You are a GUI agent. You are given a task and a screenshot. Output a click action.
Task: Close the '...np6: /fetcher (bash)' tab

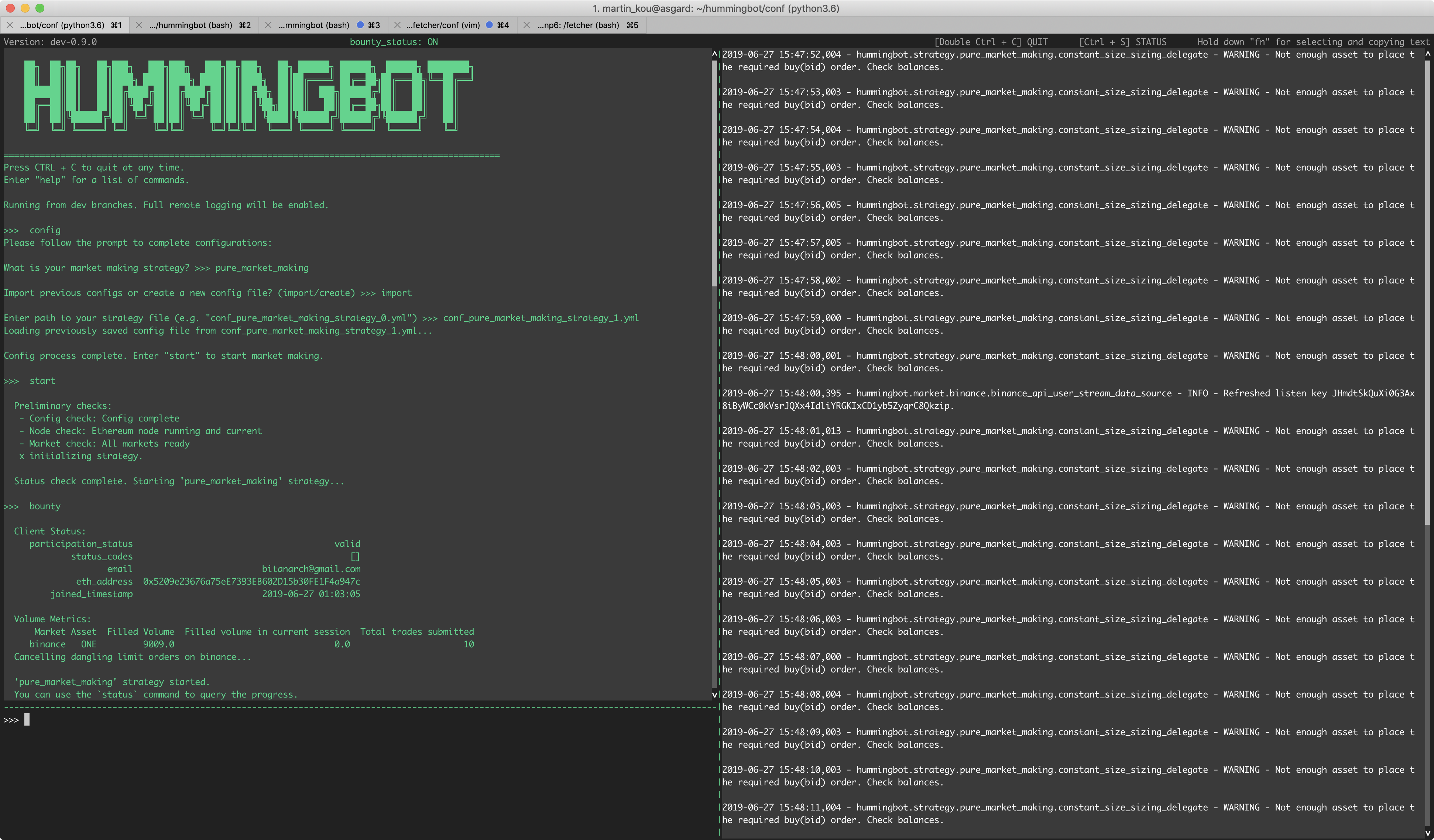526,25
